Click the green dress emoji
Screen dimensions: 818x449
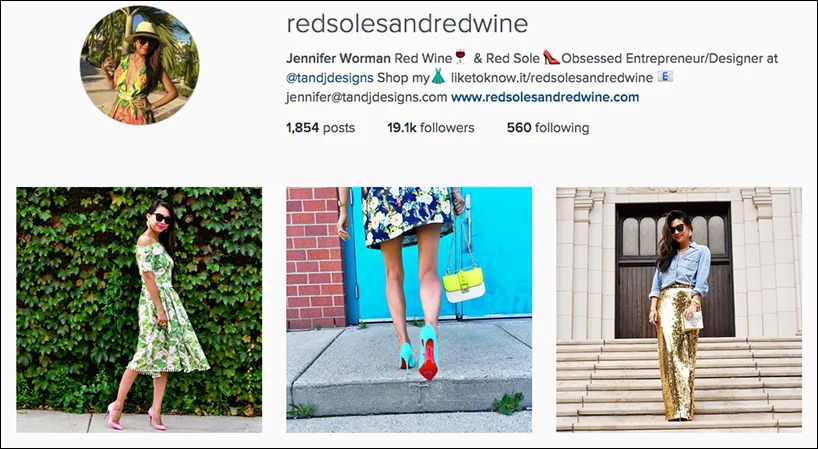[438, 77]
